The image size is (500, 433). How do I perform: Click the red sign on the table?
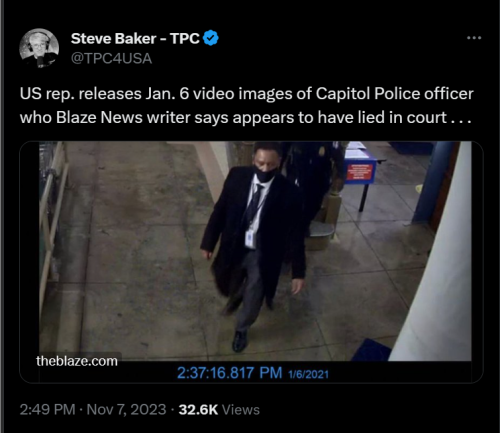click(x=360, y=171)
